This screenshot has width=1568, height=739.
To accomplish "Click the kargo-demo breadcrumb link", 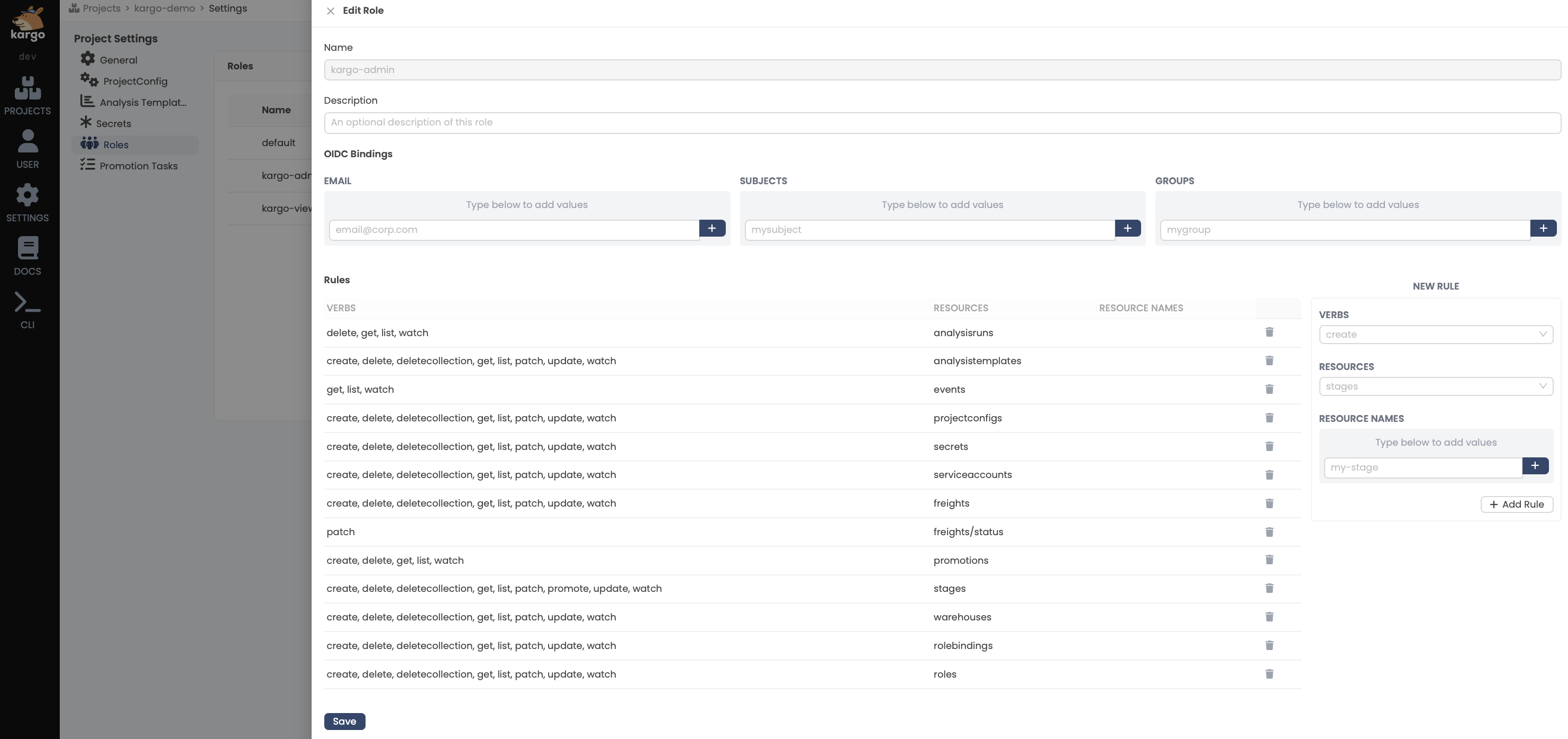I will [165, 8].
